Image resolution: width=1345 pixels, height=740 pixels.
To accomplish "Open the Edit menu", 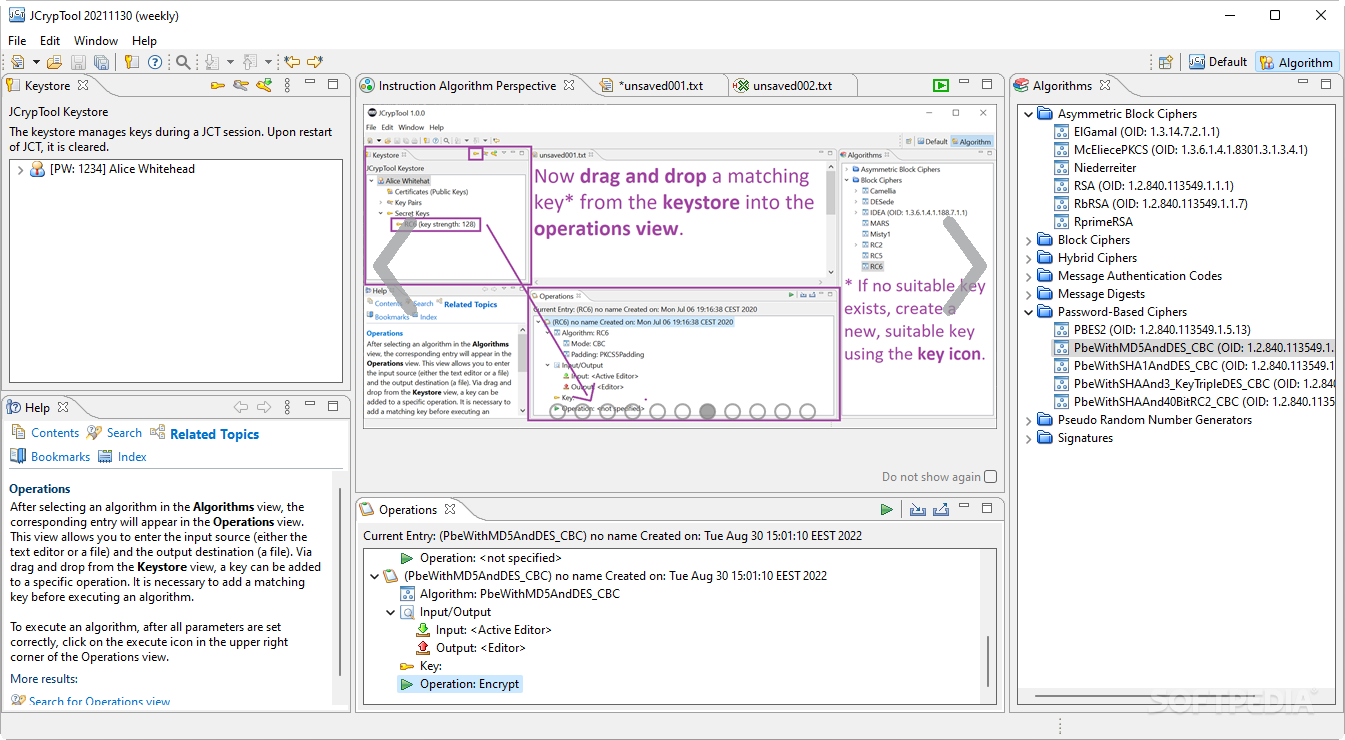I will tap(50, 40).
